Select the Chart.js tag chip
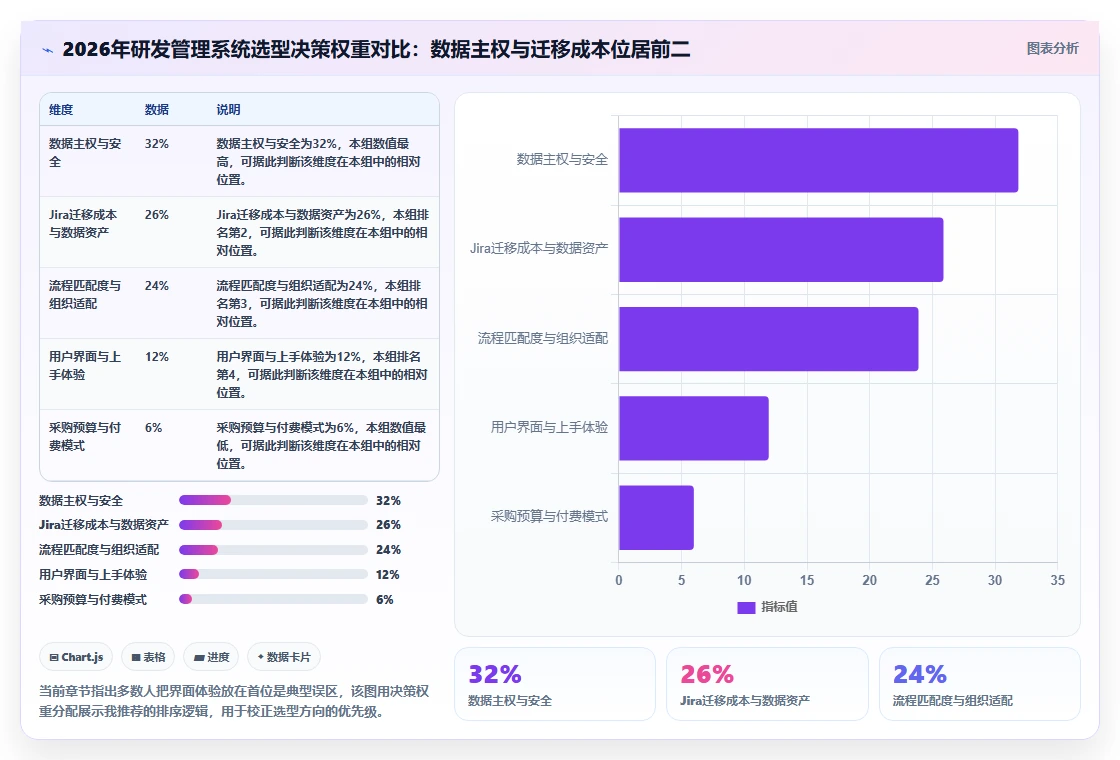The width and height of the screenshot is (1120, 760). pos(76,657)
